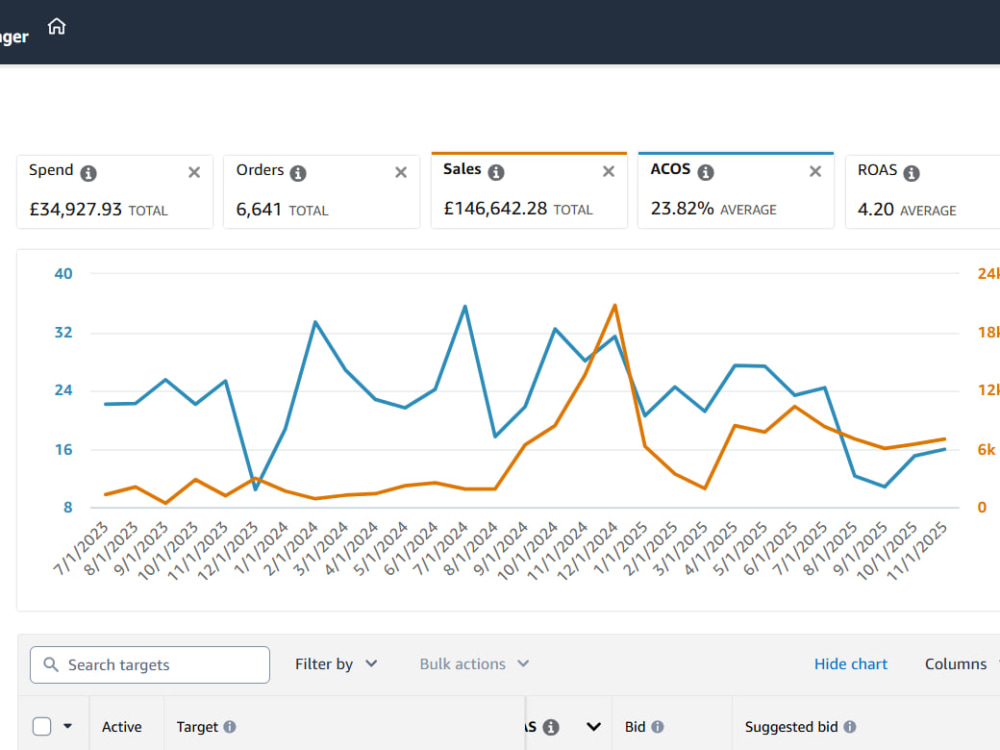Viewport: 1000px width, 750px height.
Task: Open the Bulk actions dropdown
Action: point(474,664)
